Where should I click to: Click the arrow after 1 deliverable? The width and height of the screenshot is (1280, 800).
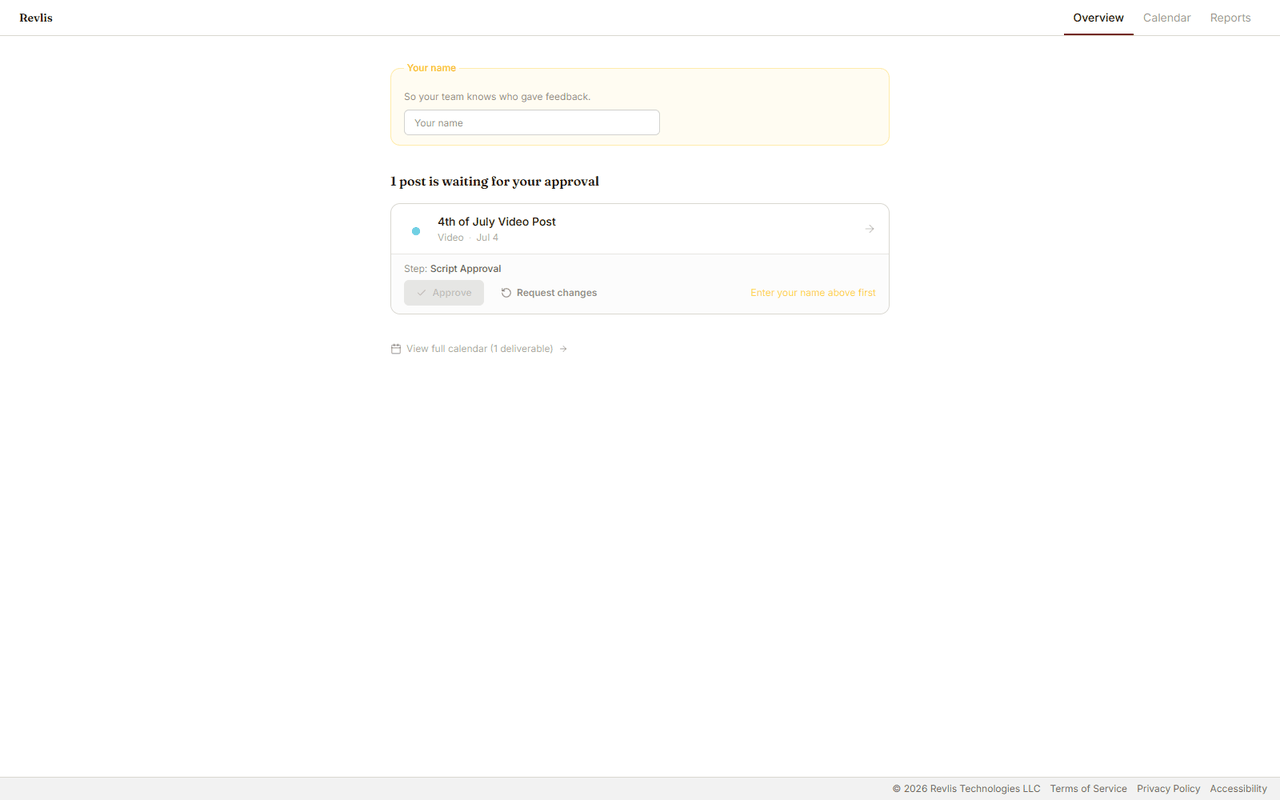[x=564, y=349]
